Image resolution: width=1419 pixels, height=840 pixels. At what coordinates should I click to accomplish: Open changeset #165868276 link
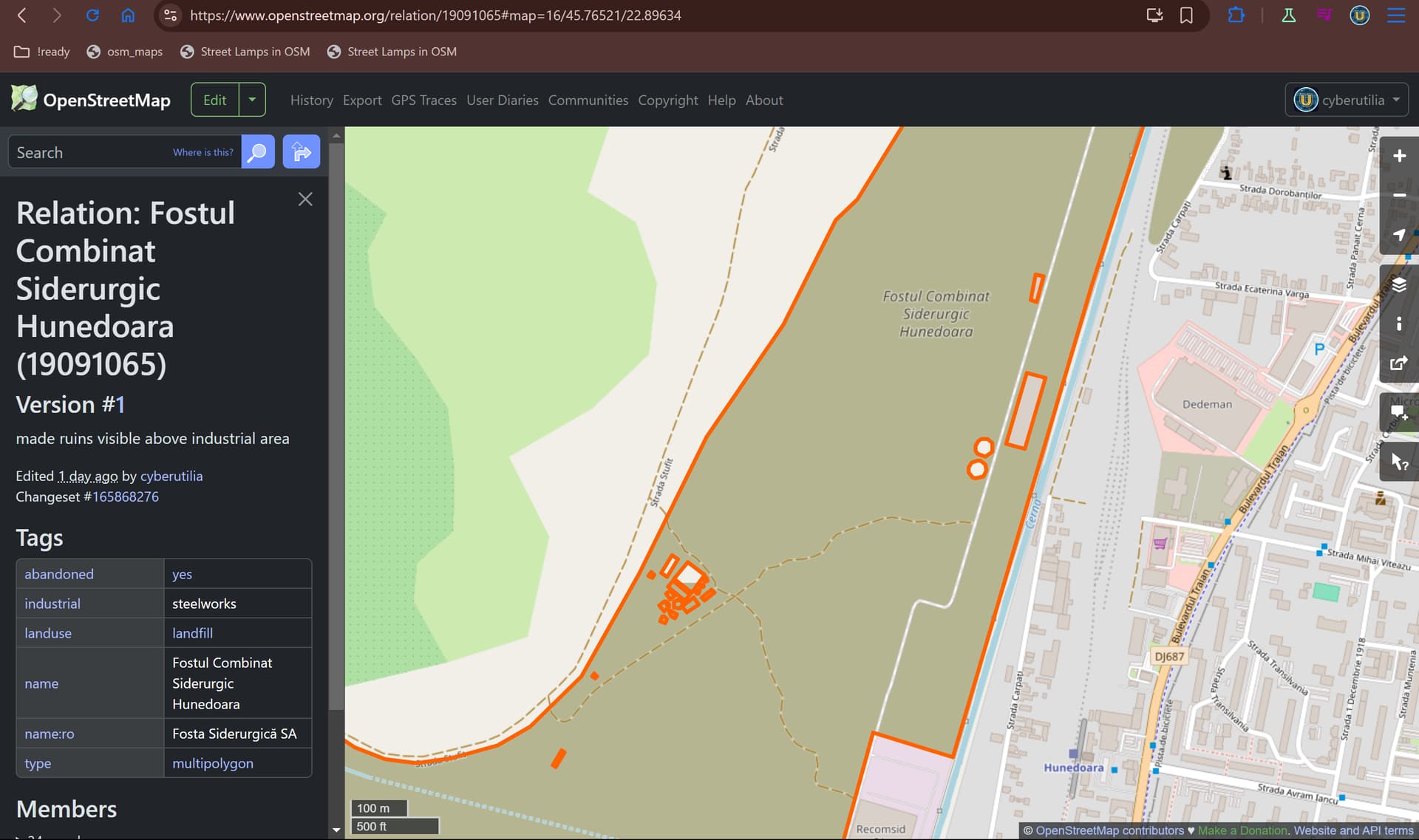click(x=125, y=496)
